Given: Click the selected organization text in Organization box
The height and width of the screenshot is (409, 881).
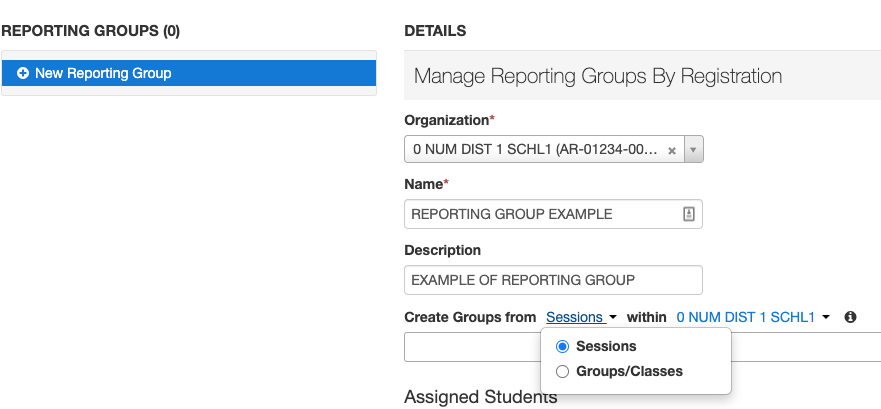Looking at the screenshot, I should coord(535,150).
